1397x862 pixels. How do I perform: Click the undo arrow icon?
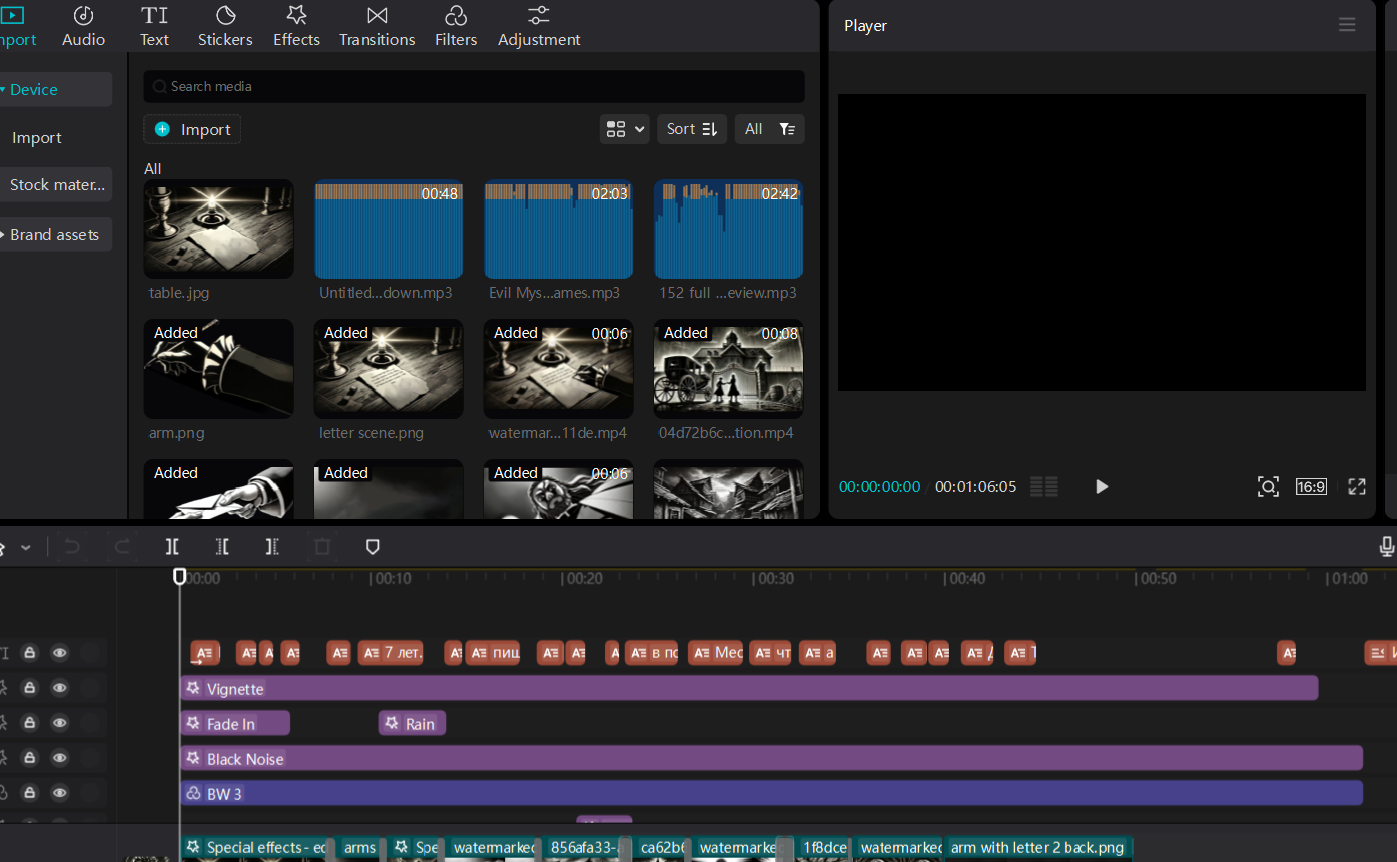coord(72,547)
